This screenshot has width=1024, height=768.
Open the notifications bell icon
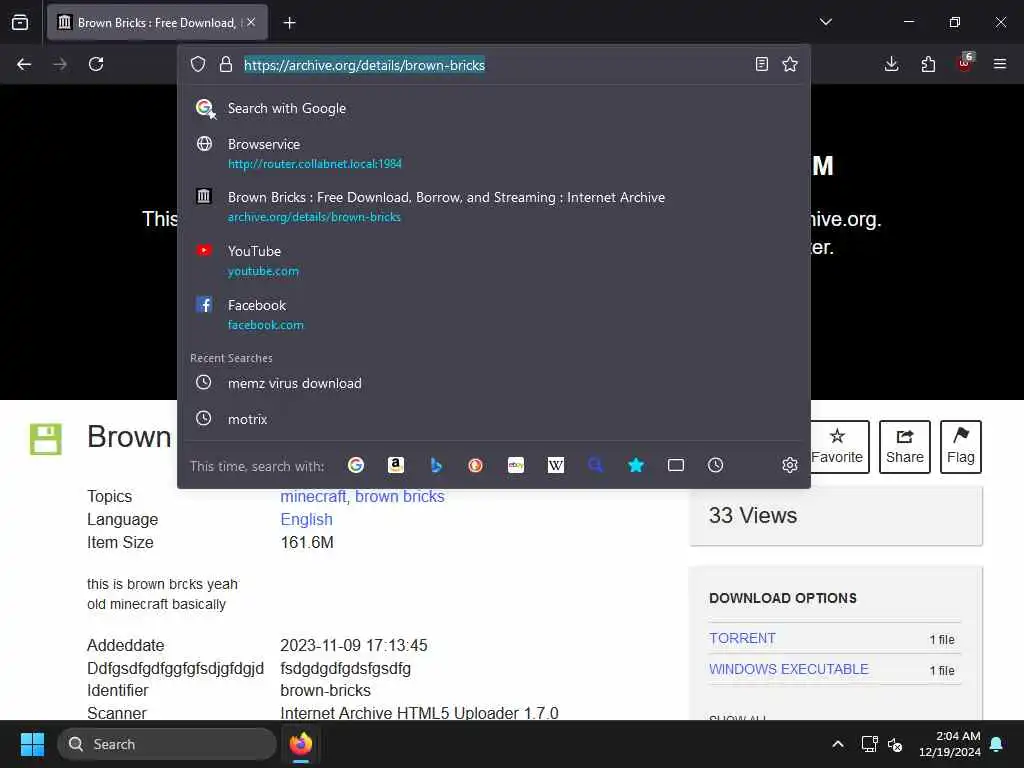[997, 744]
